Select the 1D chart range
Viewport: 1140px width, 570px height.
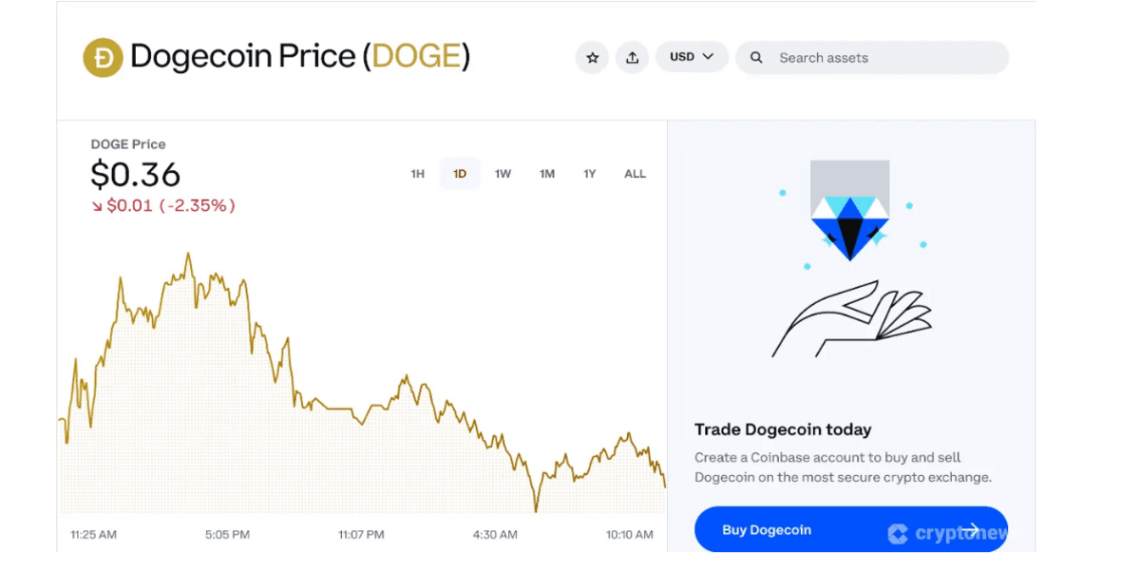click(460, 174)
